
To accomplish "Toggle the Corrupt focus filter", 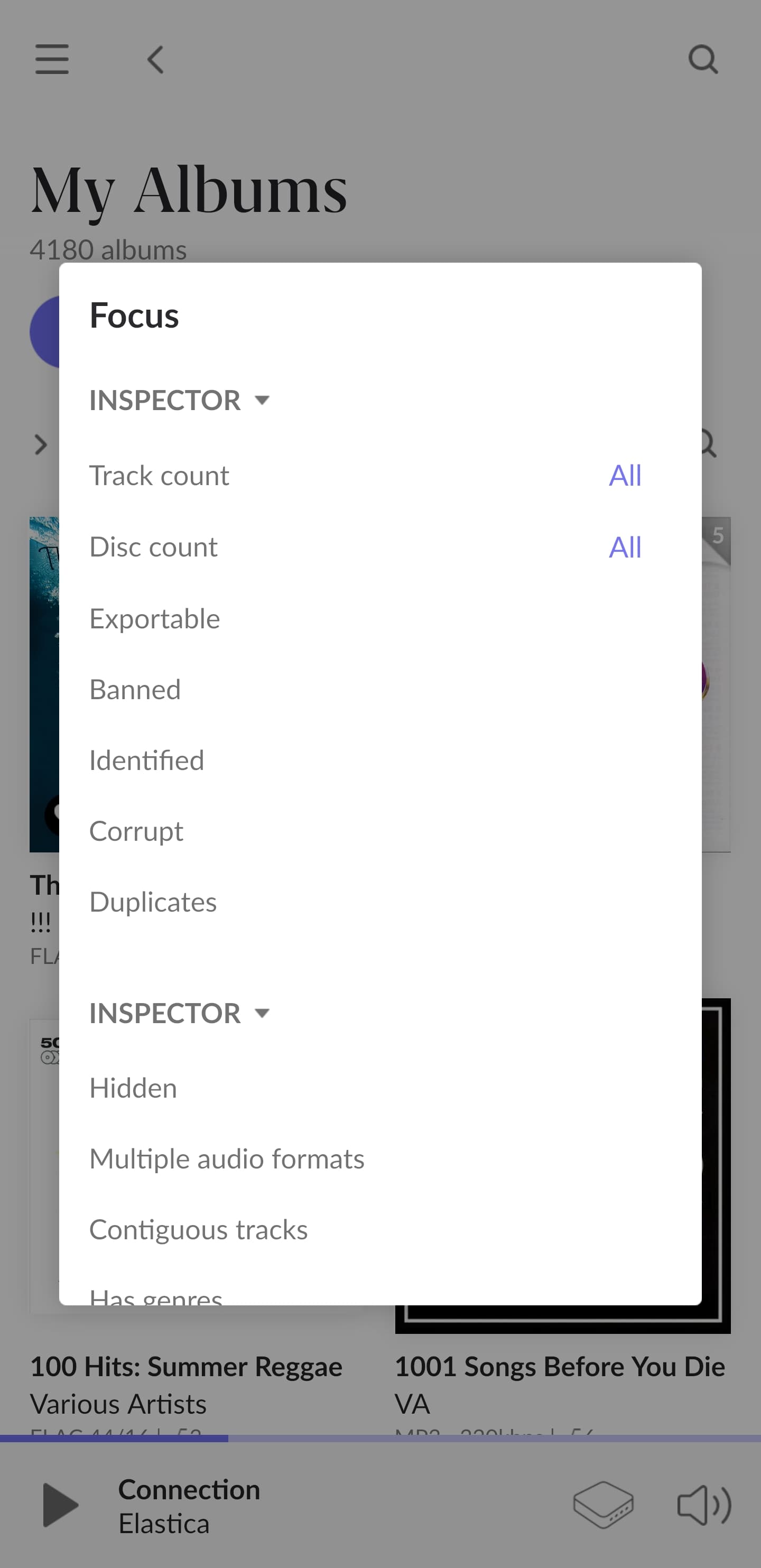I will 380,831.
